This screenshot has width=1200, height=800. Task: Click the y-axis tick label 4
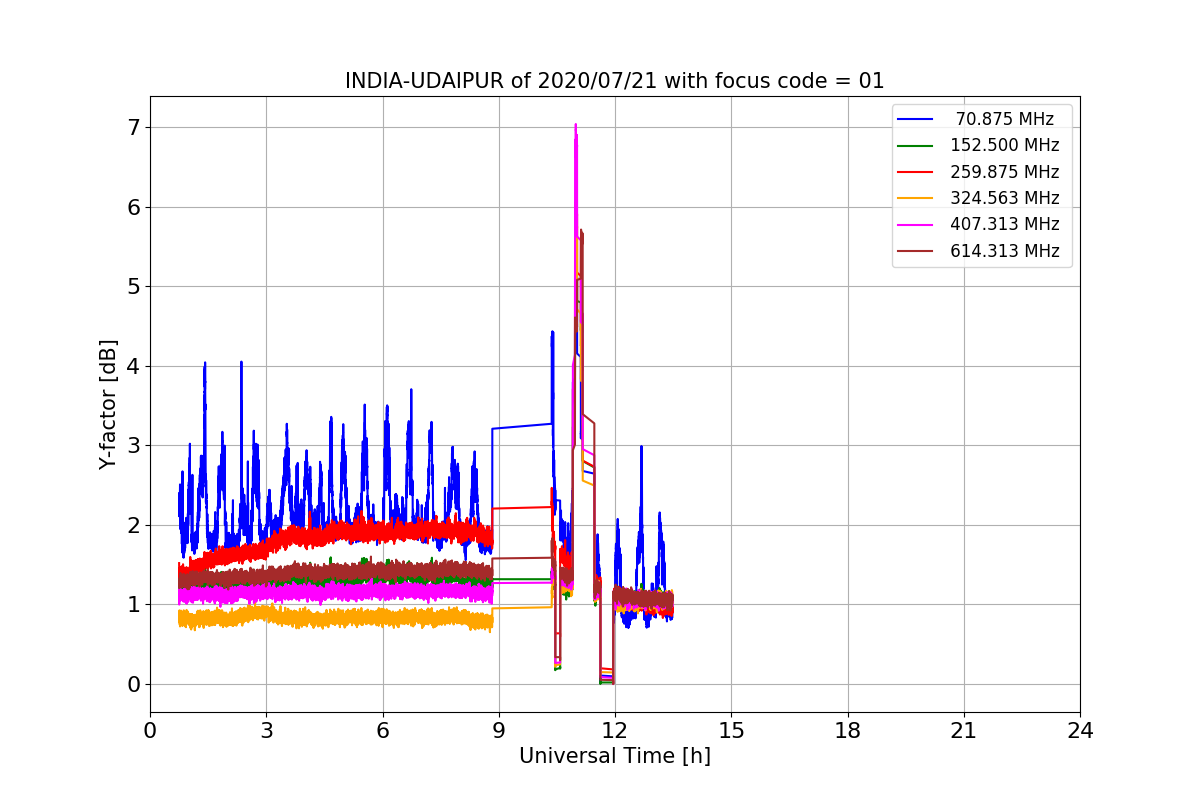pos(133,366)
